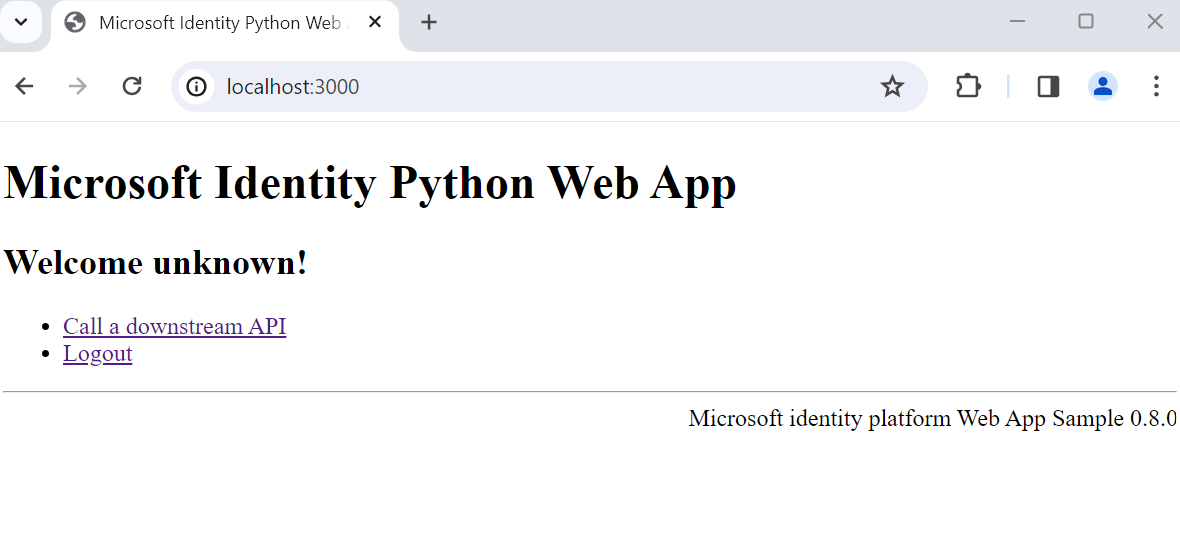
Task: Click the Logout link
Action: pos(97,353)
